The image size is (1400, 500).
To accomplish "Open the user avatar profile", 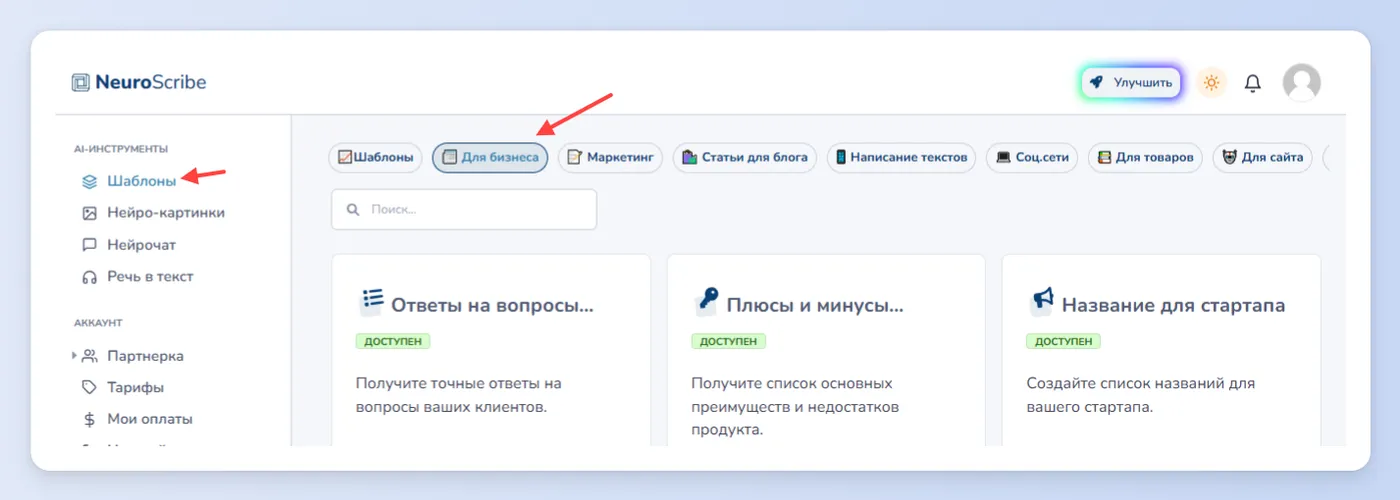I will [x=1301, y=83].
